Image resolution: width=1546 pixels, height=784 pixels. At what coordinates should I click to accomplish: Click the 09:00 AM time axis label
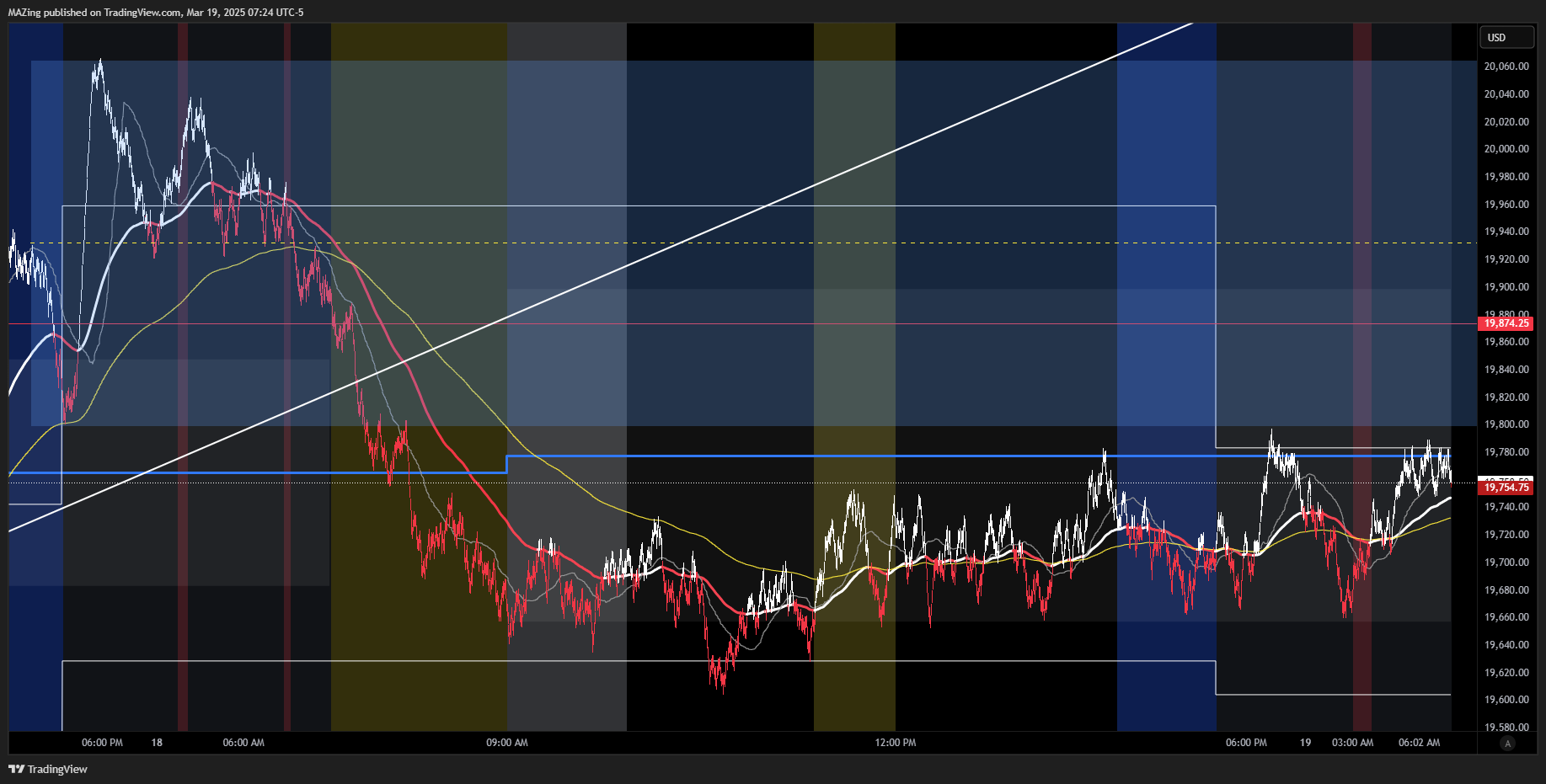tap(507, 743)
